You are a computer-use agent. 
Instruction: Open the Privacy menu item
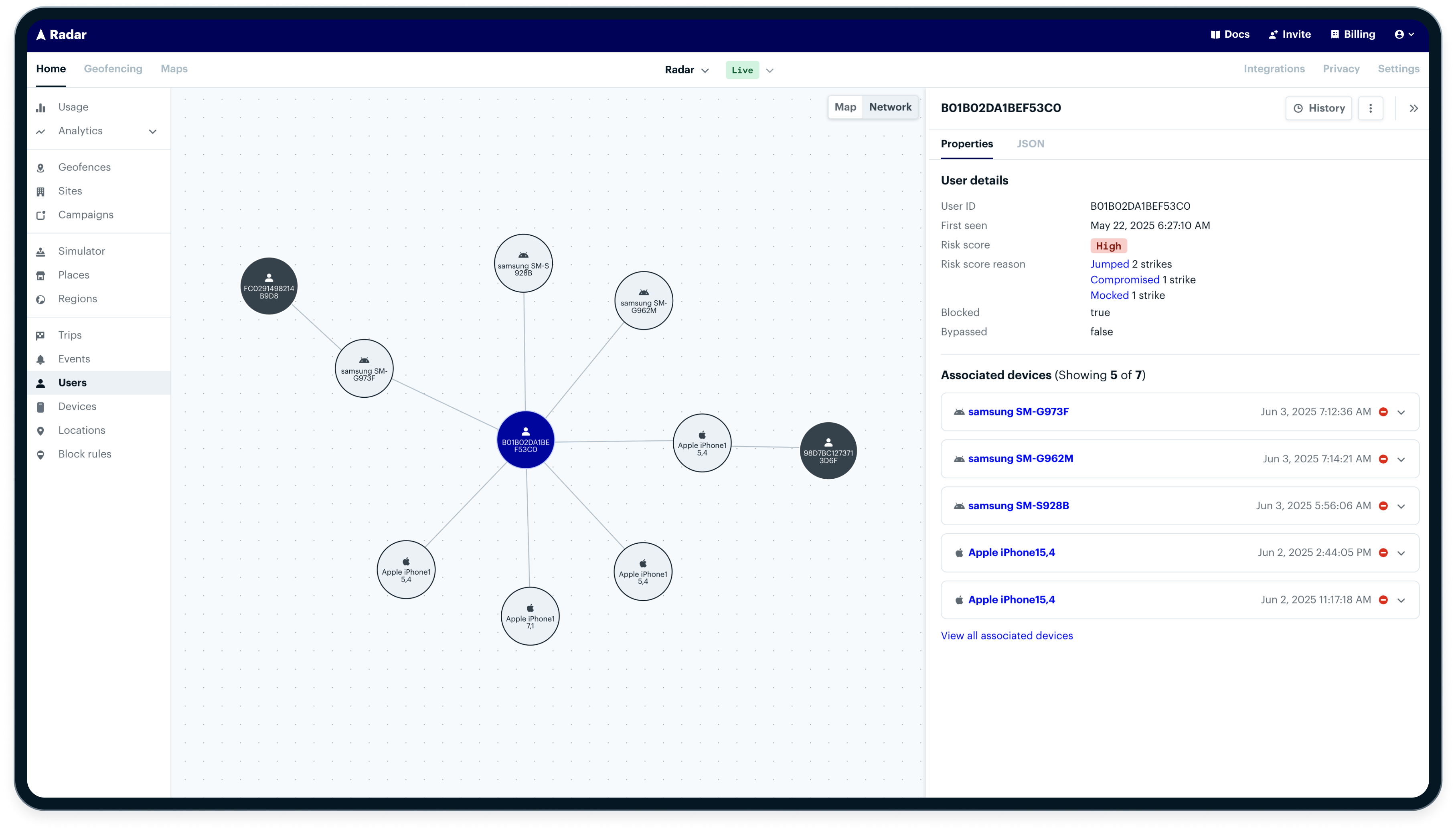[1341, 69]
